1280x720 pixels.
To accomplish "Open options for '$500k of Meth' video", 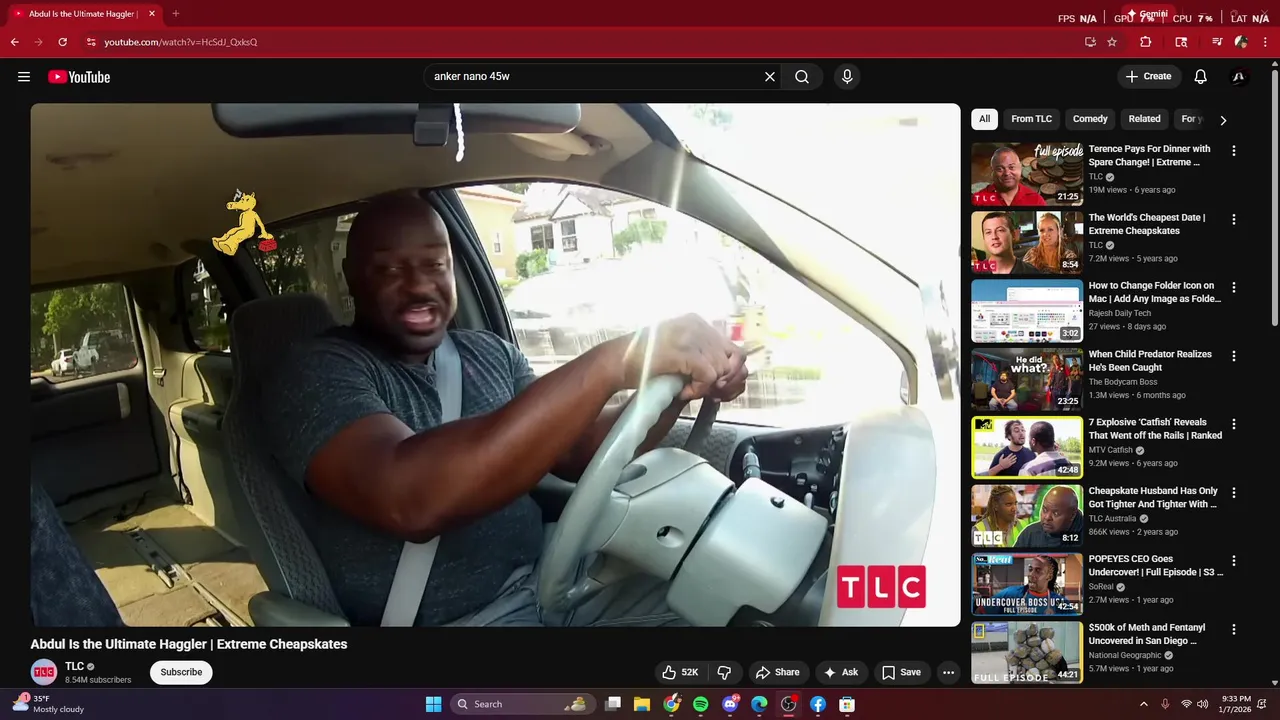I will coord(1233,630).
